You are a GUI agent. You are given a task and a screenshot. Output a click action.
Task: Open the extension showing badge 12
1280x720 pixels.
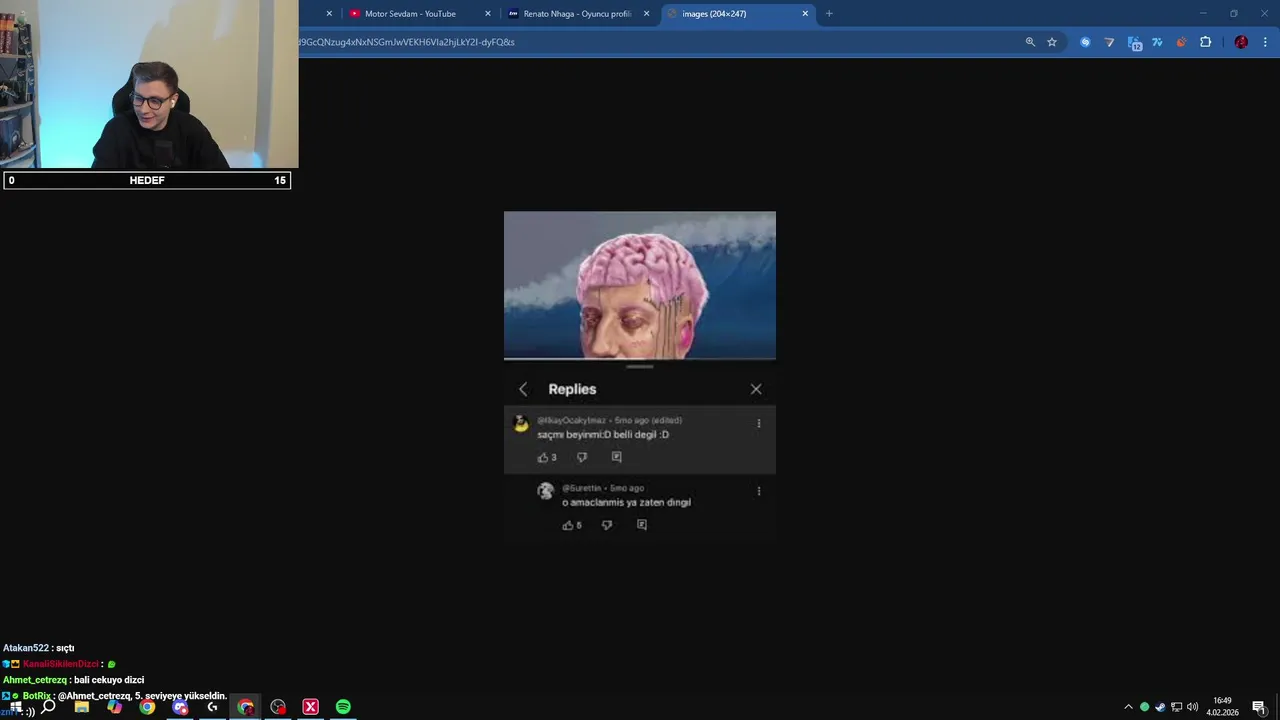tap(1134, 43)
